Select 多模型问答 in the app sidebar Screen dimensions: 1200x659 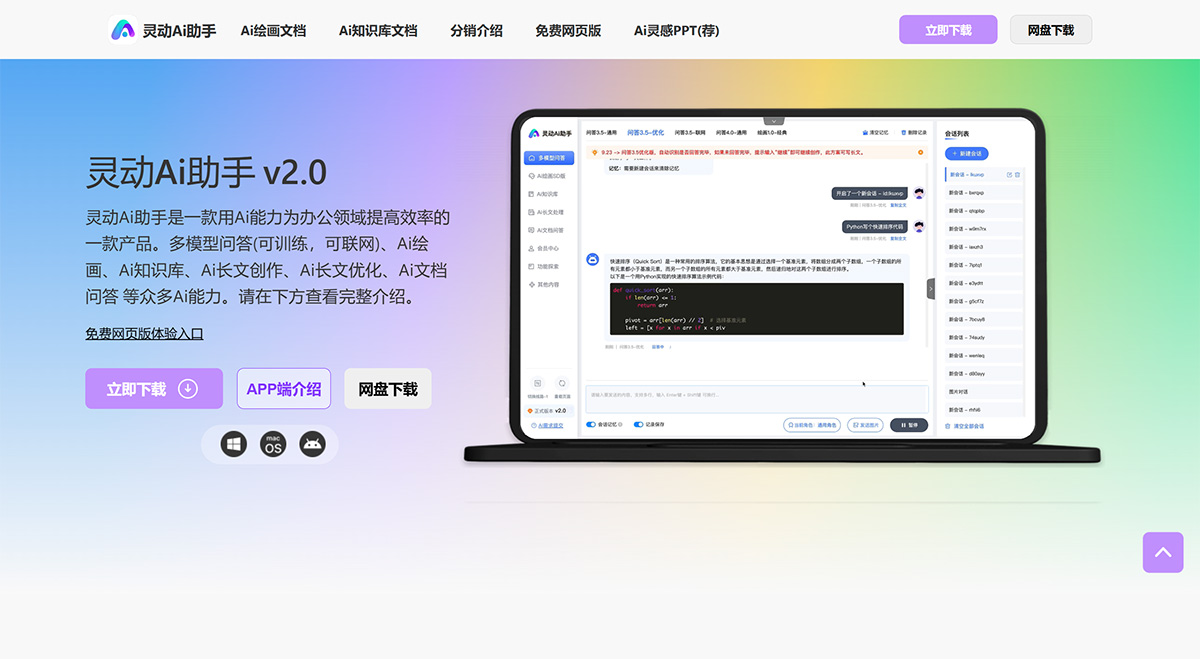pyautogui.click(x=548, y=157)
